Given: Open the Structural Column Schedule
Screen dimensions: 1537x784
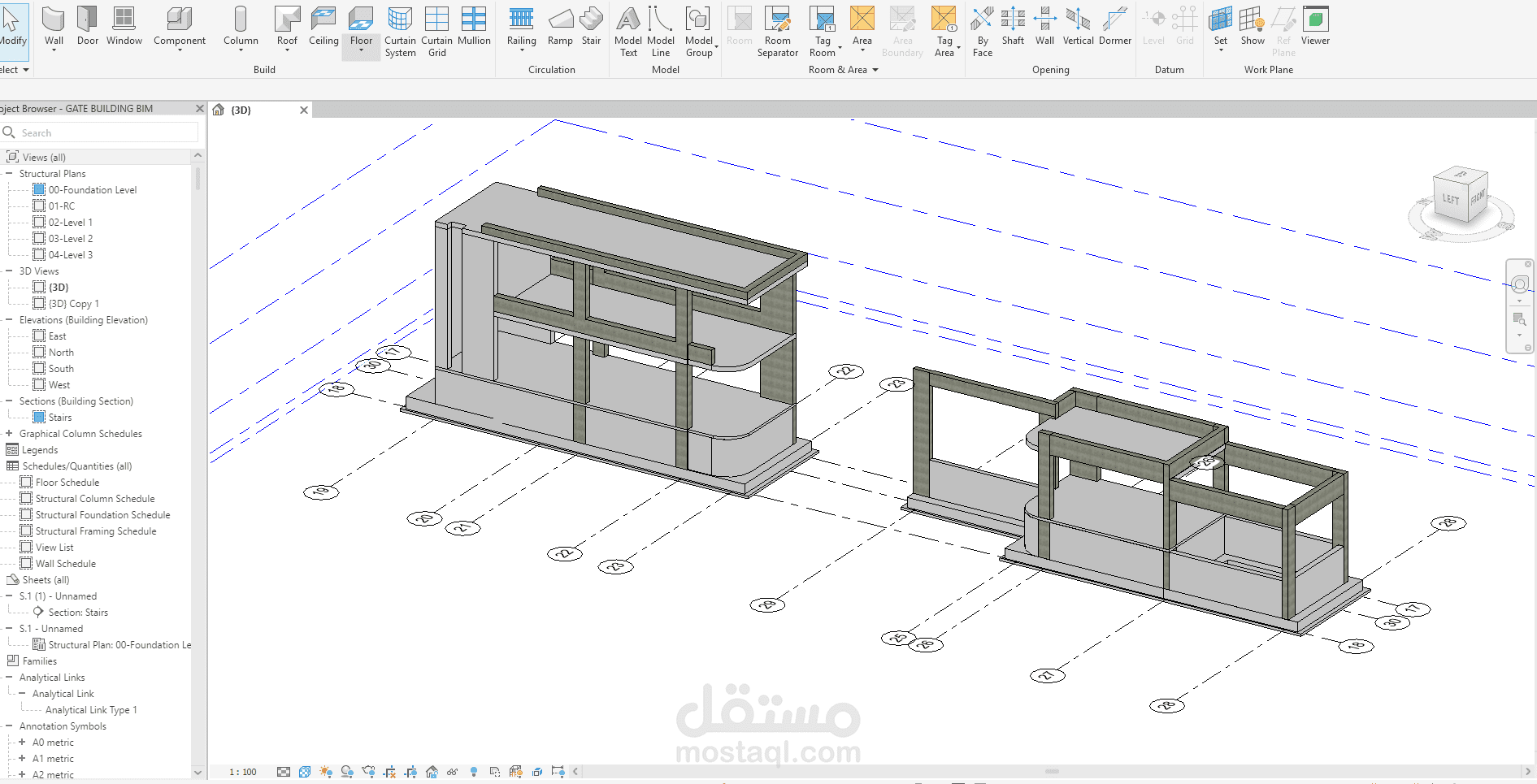Looking at the screenshot, I should [95, 499].
